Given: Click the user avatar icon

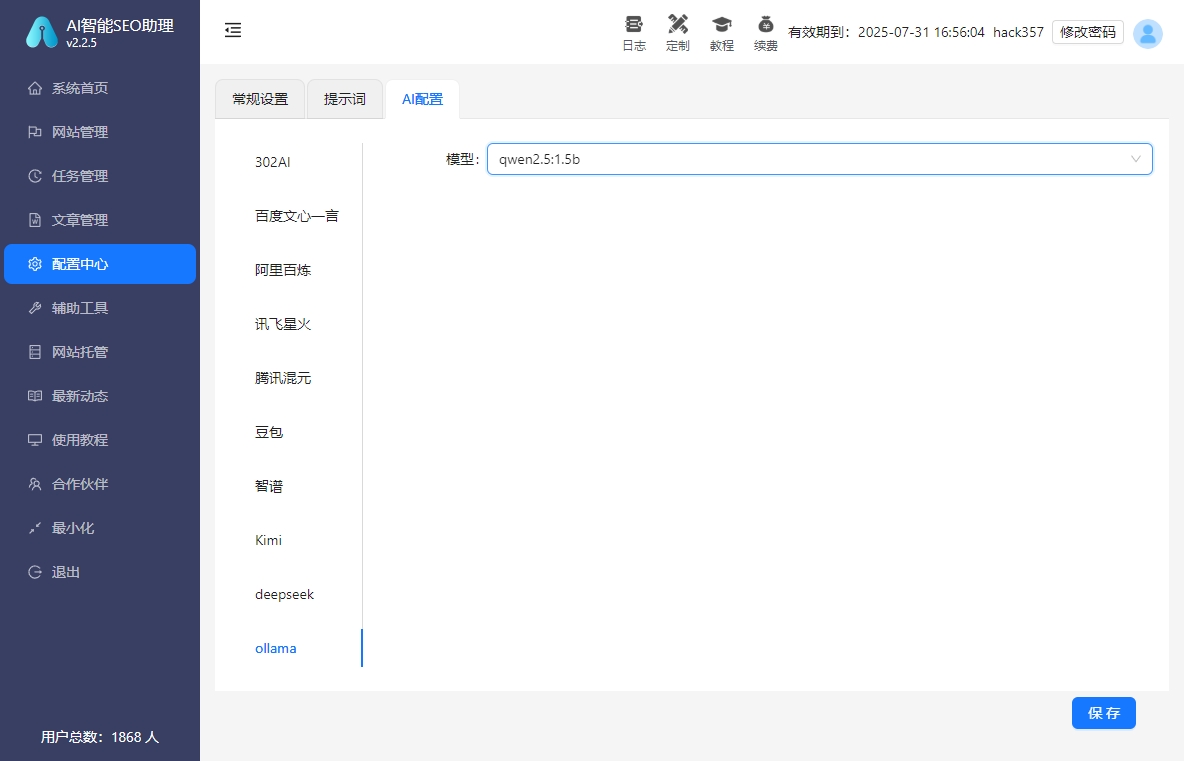Looking at the screenshot, I should 1148,33.
